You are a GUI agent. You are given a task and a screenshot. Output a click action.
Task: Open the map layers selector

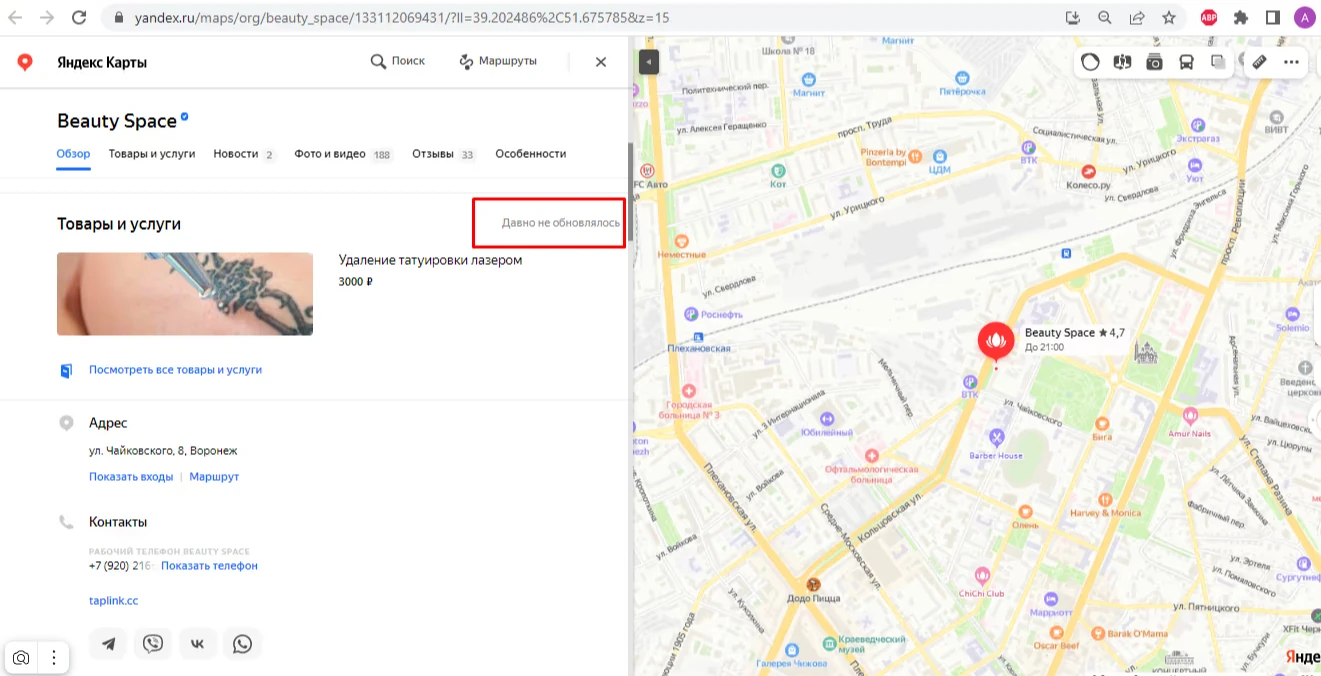coord(1218,62)
